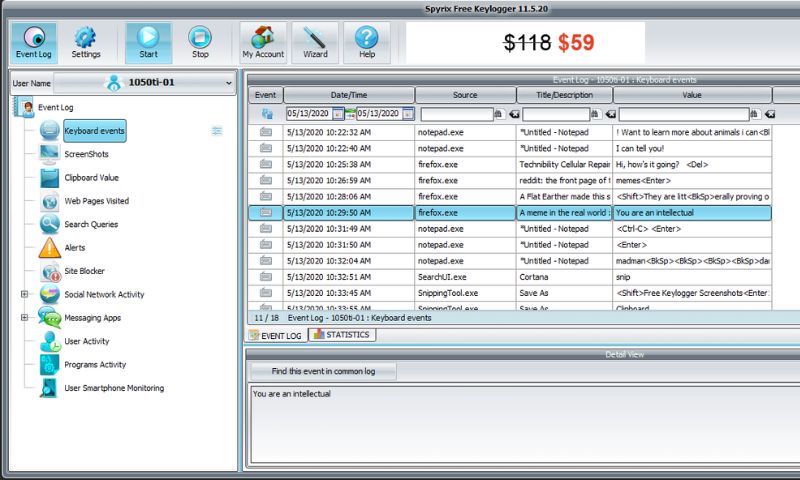Launch the Wizard tool

pos(315,43)
